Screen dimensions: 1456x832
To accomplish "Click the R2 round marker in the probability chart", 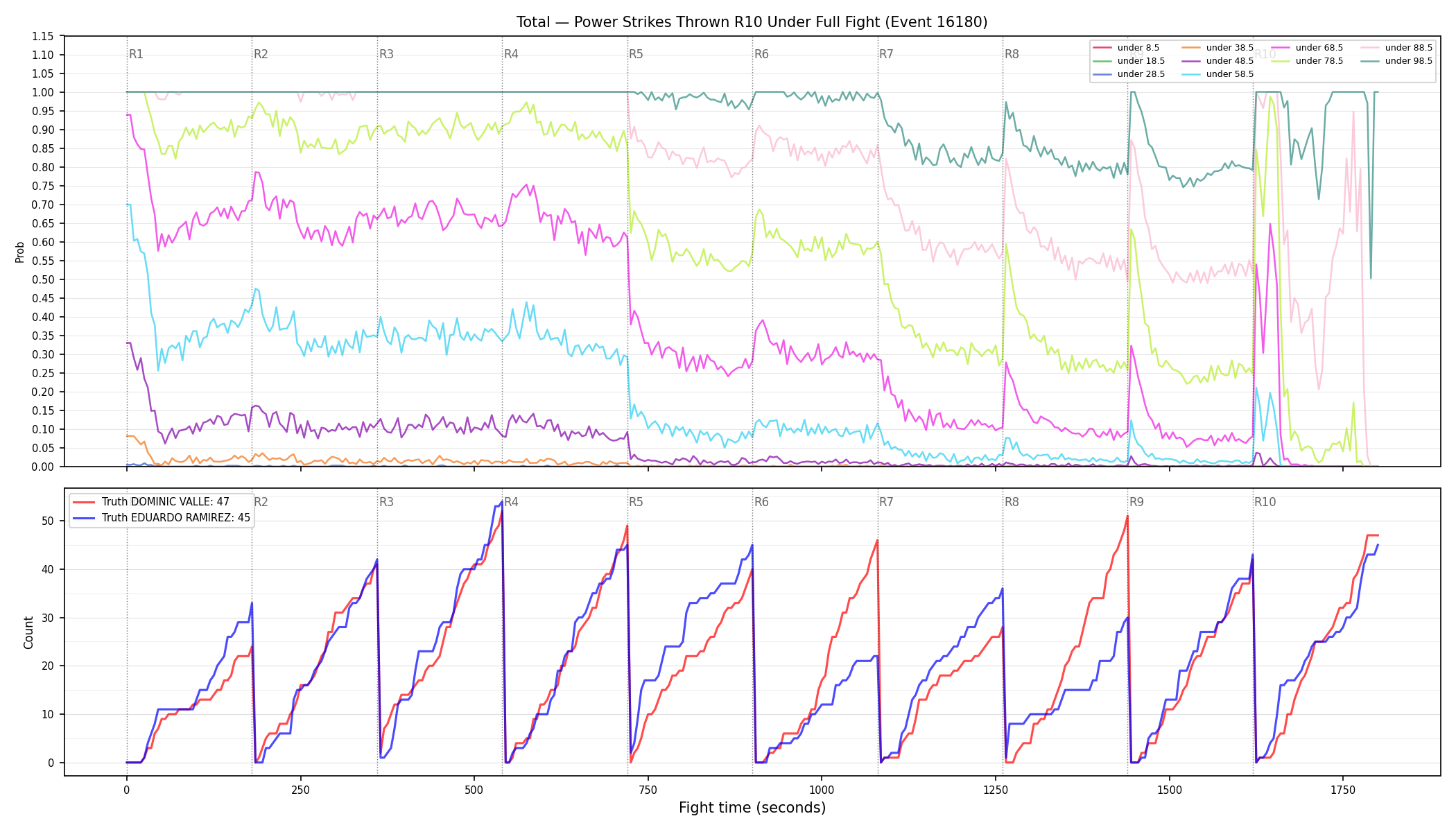I will (261, 54).
